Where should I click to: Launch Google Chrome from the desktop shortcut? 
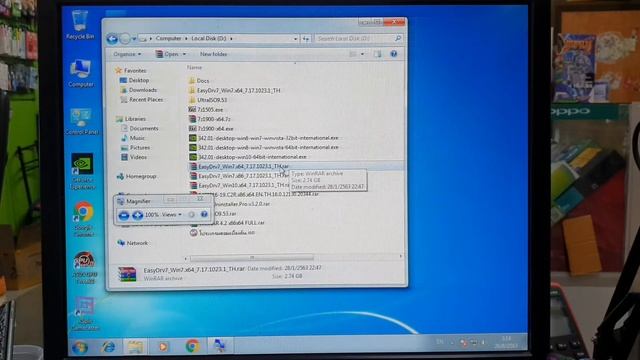(x=83, y=219)
